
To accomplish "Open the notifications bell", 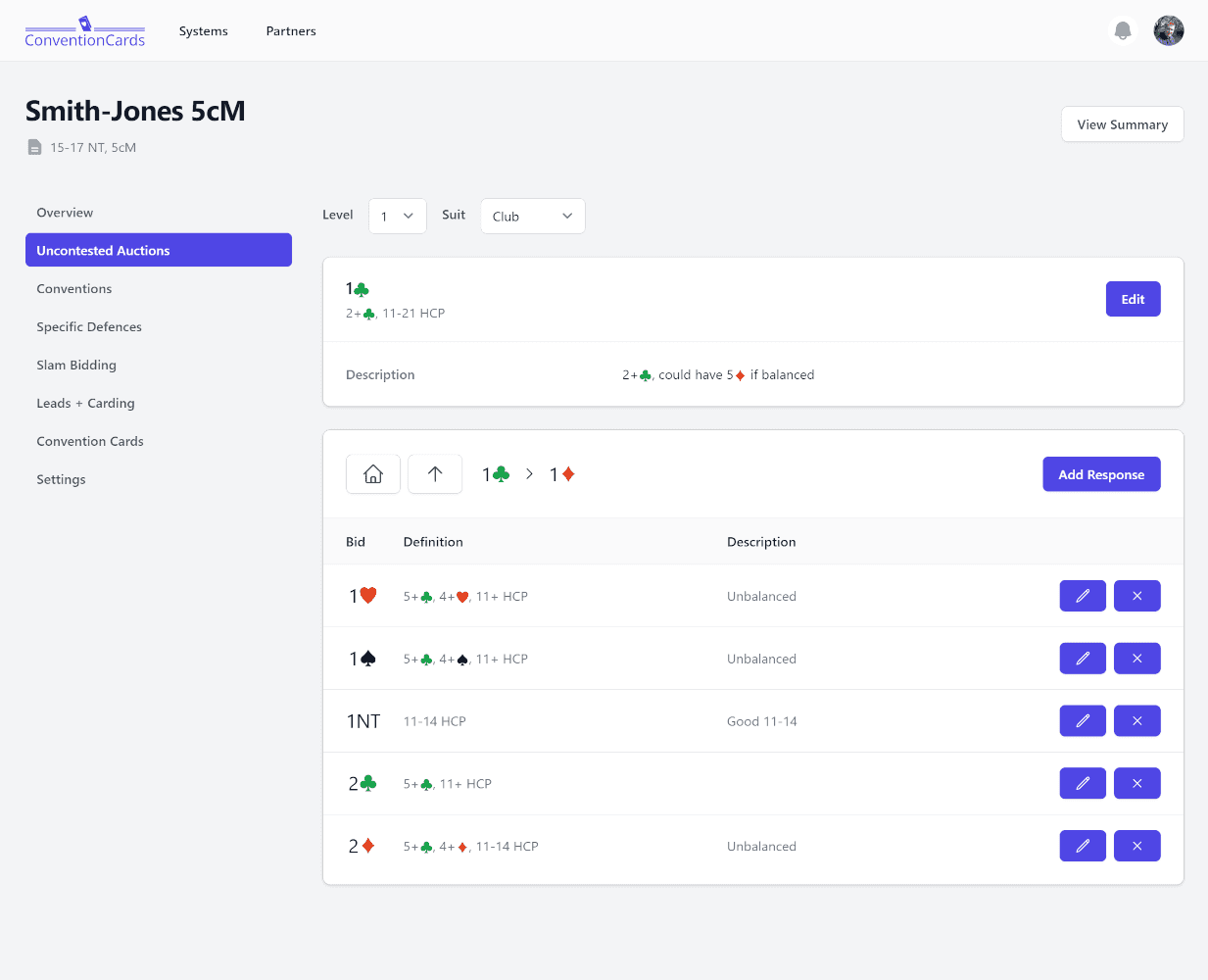I will 1123,31.
